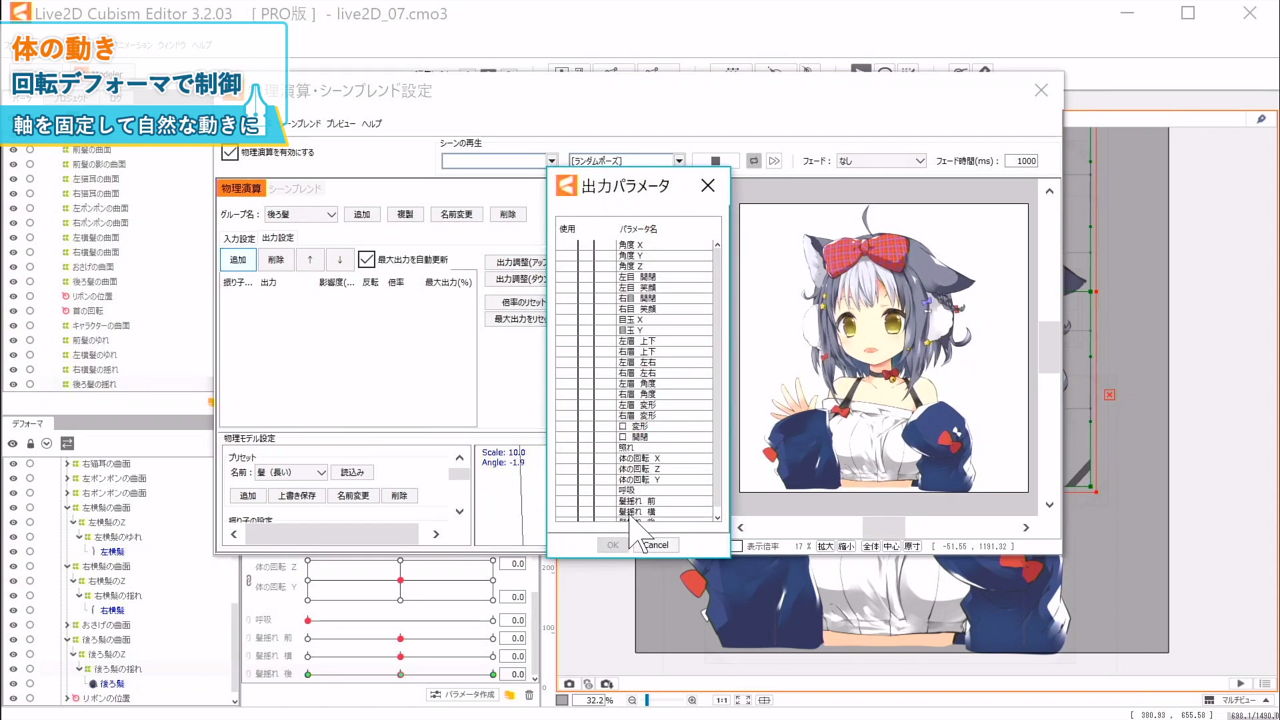Expand the おさげの曲面 tree node

(x=67, y=625)
